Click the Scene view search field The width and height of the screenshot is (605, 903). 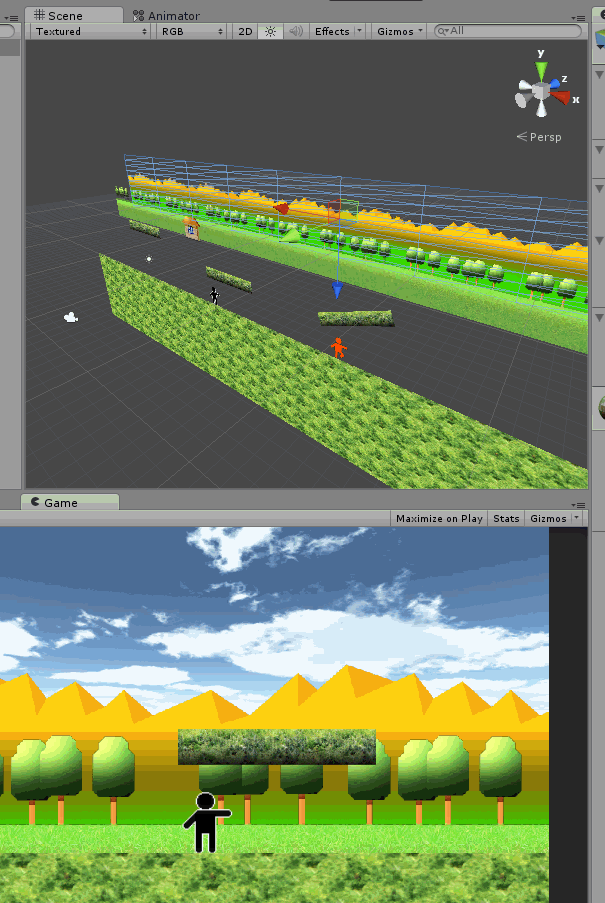click(x=510, y=31)
